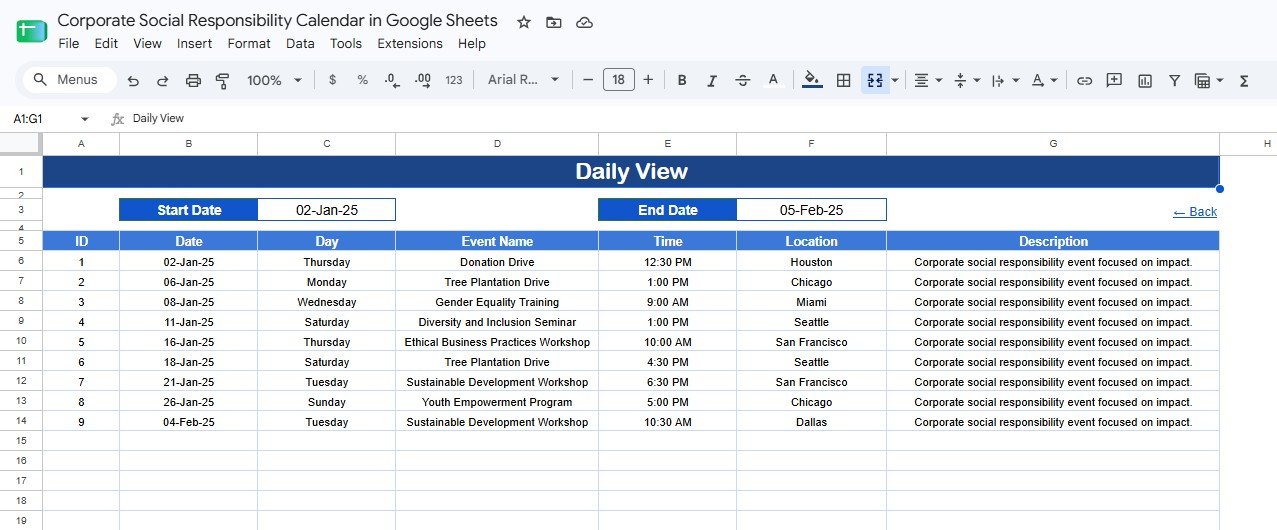
Task: Open the Help menu
Action: (x=472, y=43)
